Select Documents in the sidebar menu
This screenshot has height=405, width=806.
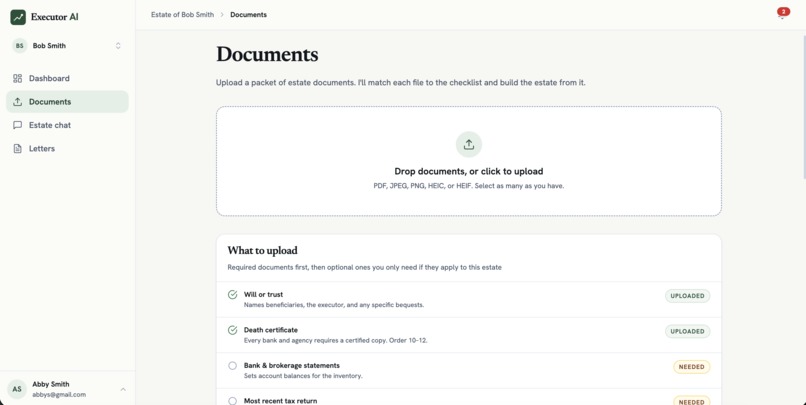point(67,102)
